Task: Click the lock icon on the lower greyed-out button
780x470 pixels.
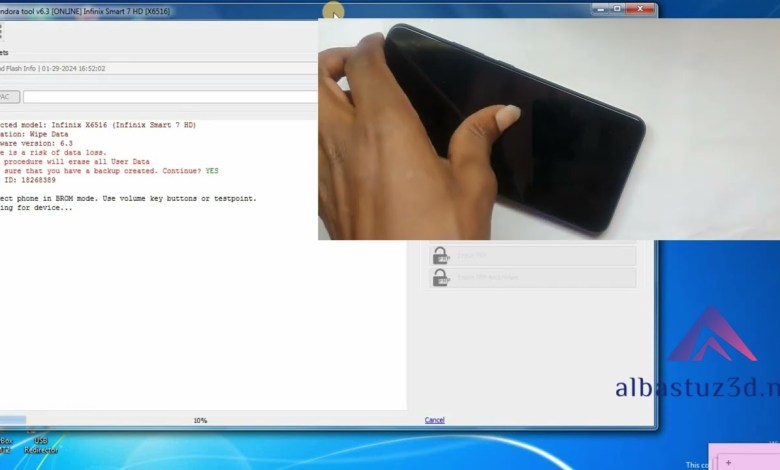Action: click(x=441, y=278)
